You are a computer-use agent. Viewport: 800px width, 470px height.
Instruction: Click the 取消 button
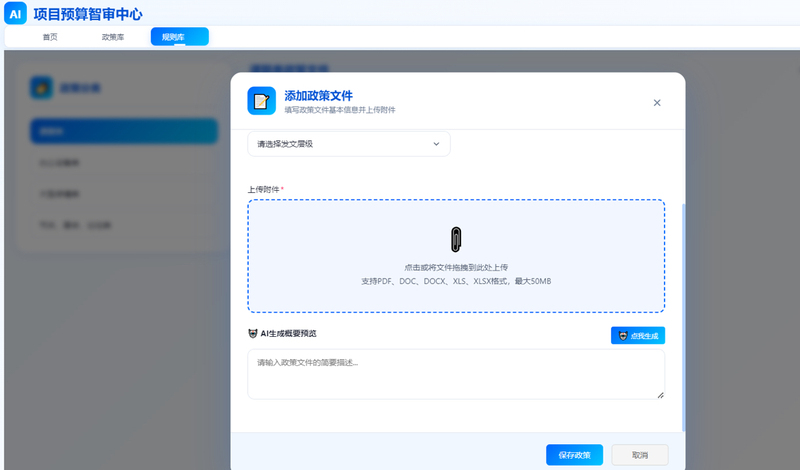(x=640, y=455)
